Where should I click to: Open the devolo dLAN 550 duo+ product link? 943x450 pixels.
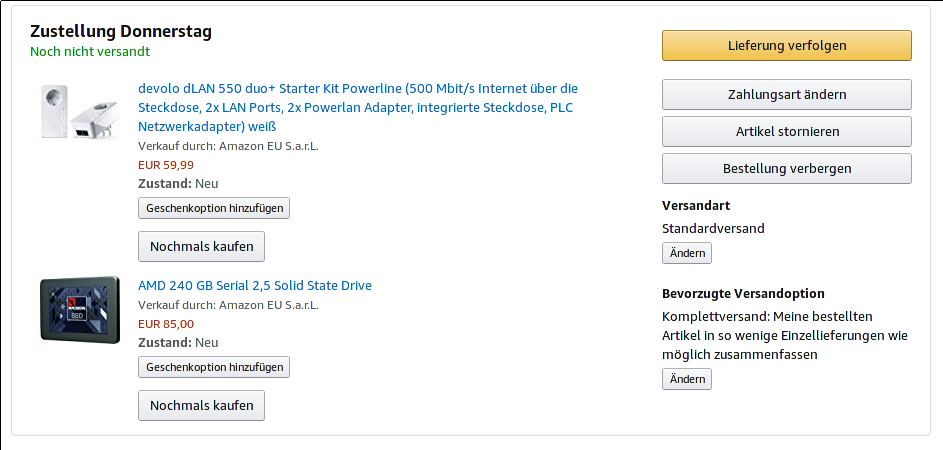pyautogui.click(x=358, y=108)
